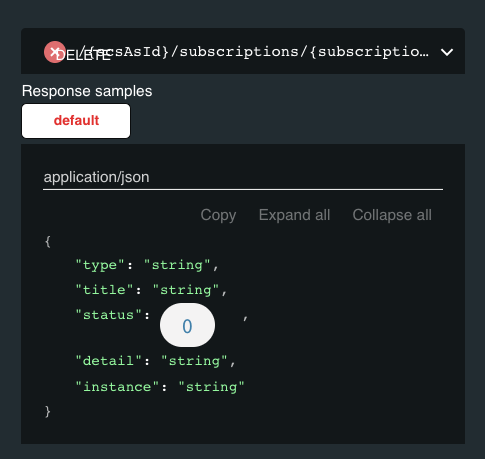The height and width of the screenshot is (459, 485).
Task: Click the red DELETE method badge
Action: 54,52
